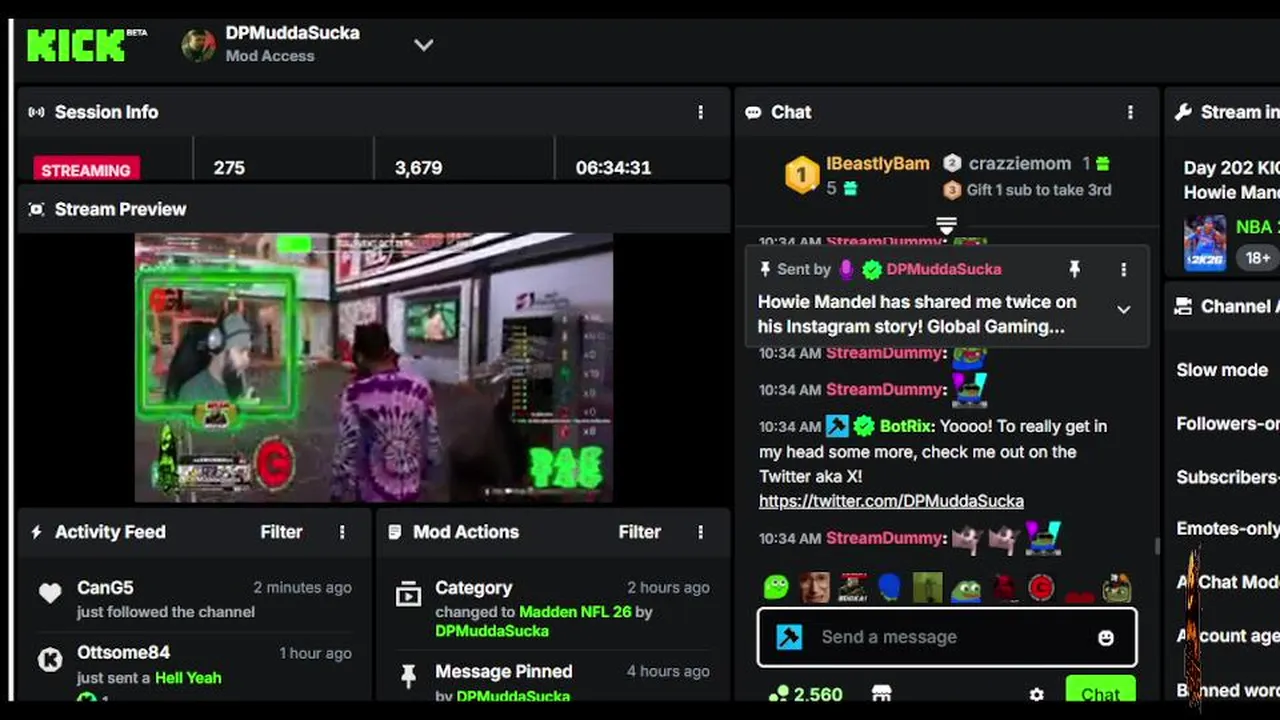Open the twitter.com/DPMuddaSucka link
The image size is (1280, 720).
(x=891, y=501)
